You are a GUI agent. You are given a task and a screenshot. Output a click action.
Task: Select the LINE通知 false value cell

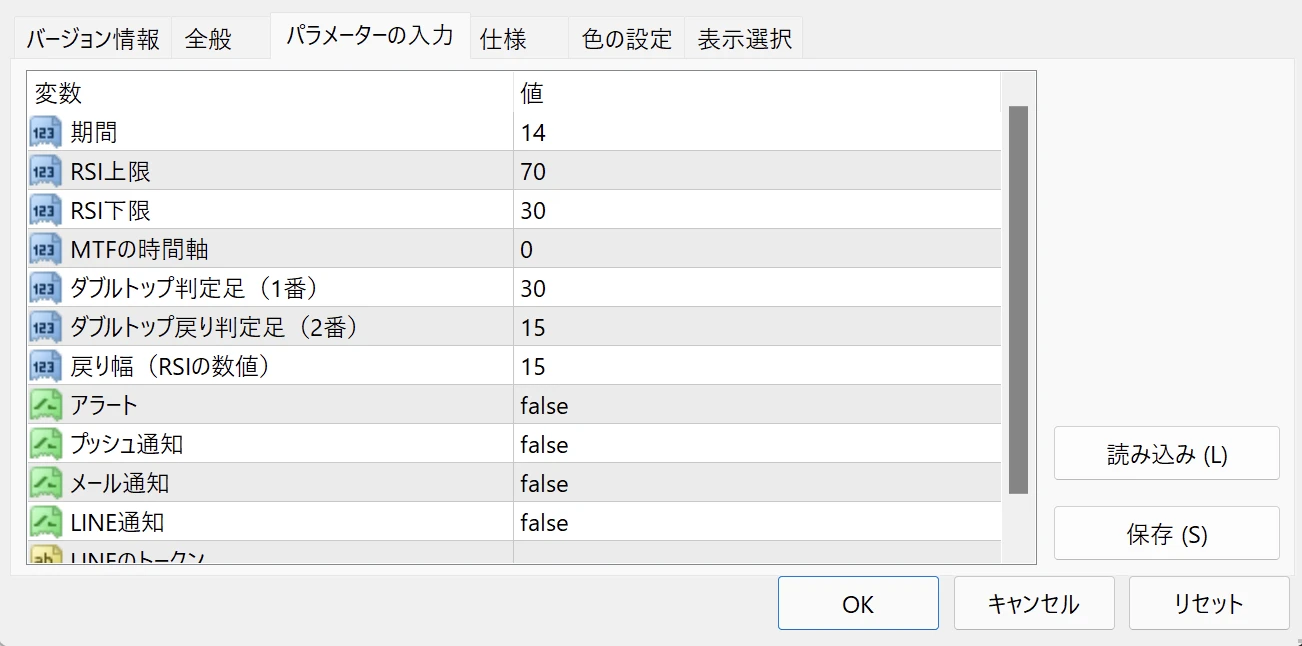756,523
